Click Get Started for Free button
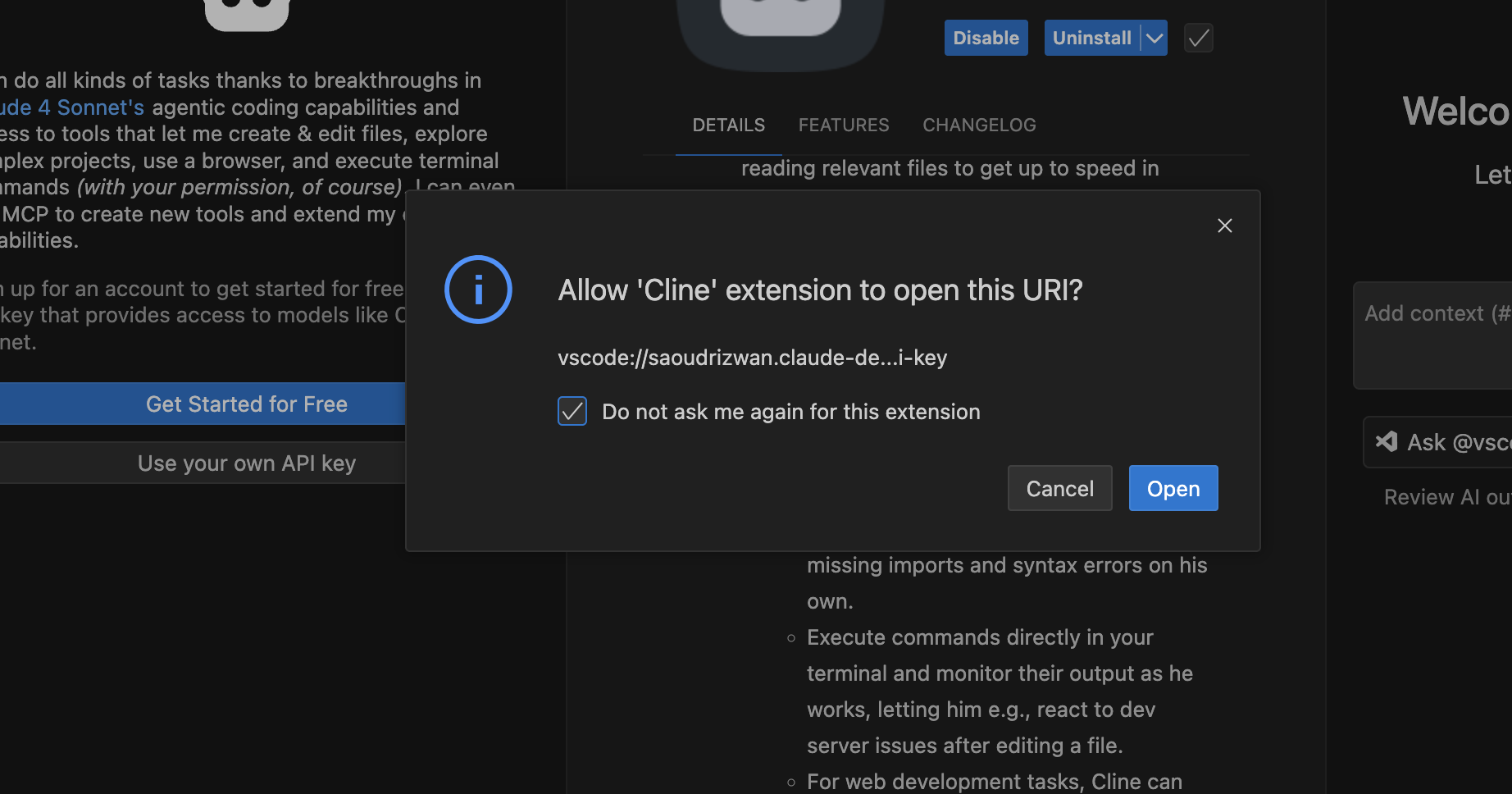Image resolution: width=1512 pixels, height=794 pixels. [203, 404]
